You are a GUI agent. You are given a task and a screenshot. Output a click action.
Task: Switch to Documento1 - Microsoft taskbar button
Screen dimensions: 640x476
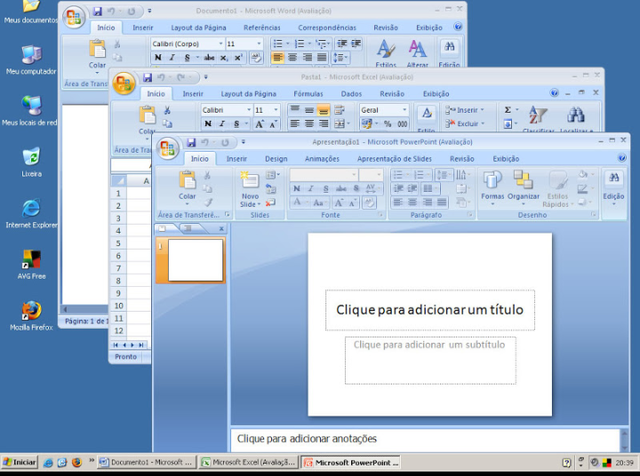click(x=147, y=462)
